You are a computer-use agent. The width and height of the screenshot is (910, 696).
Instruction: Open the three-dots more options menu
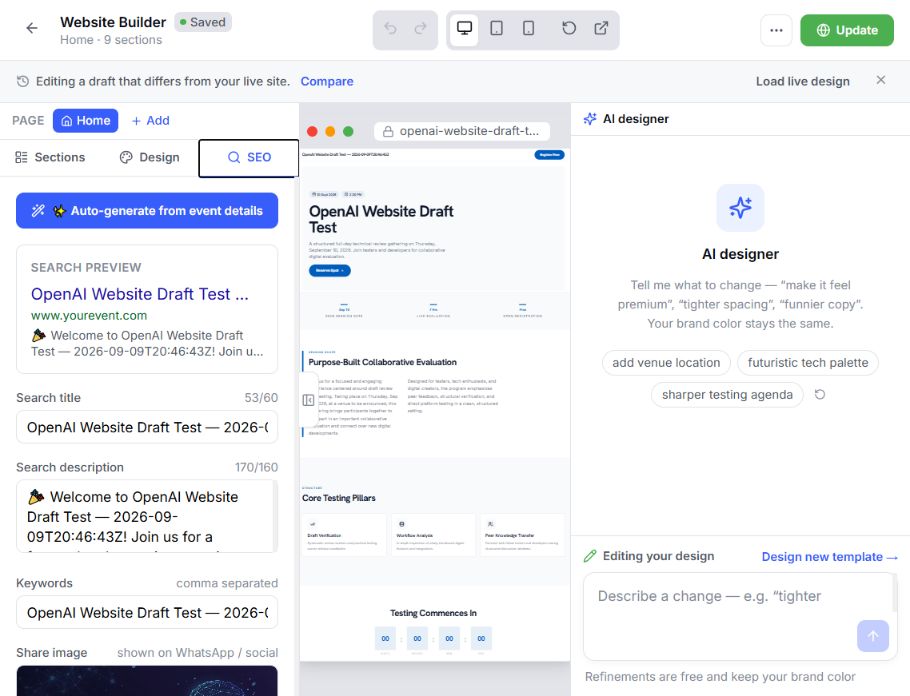776,30
